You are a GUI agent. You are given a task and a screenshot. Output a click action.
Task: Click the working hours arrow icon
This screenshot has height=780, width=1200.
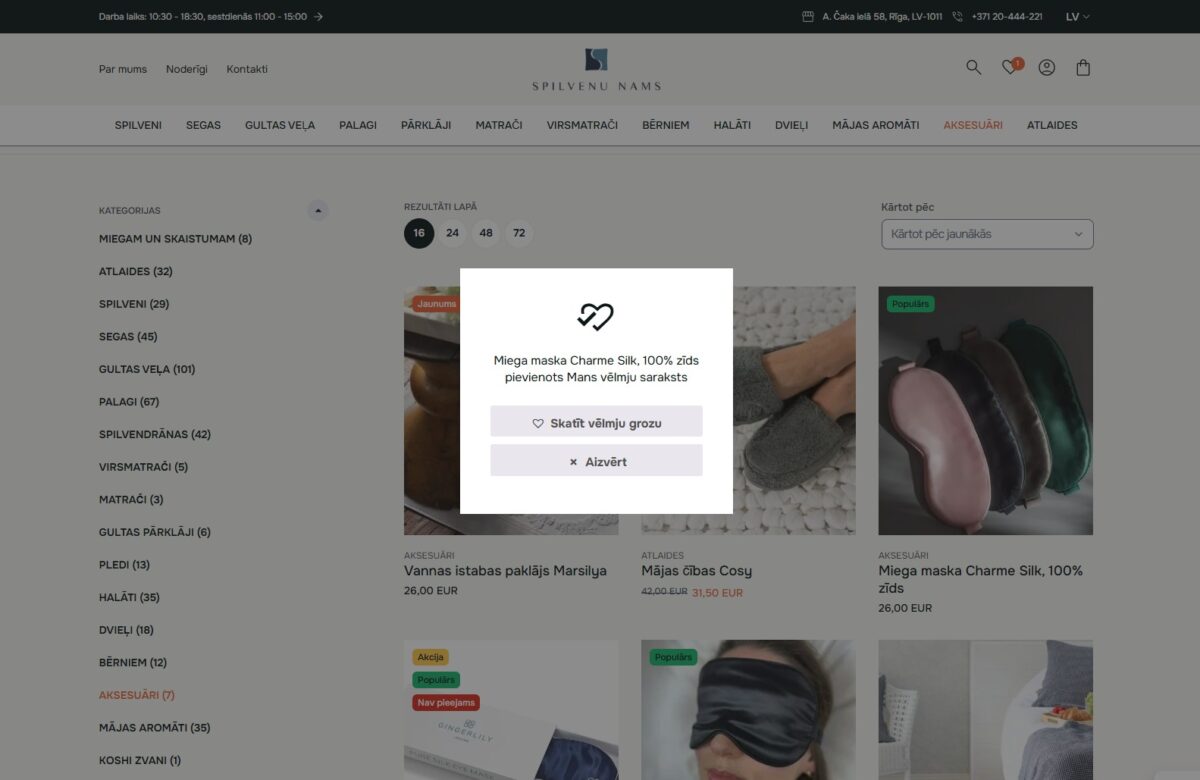(x=318, y=16)
